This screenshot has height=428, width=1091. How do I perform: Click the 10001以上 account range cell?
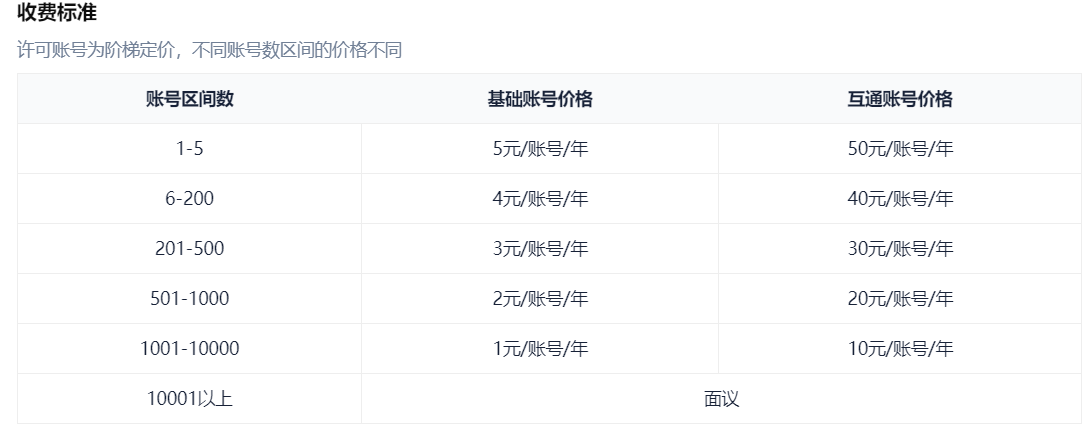(190, 399)
